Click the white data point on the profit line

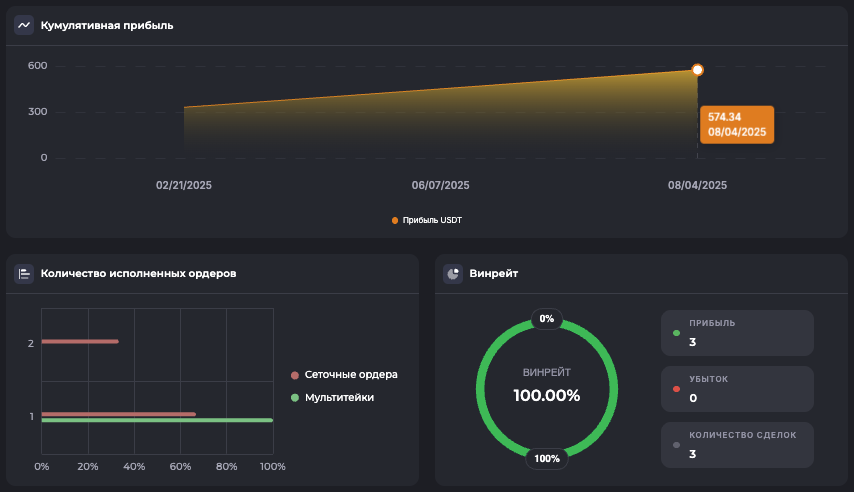tap(697, 70)
